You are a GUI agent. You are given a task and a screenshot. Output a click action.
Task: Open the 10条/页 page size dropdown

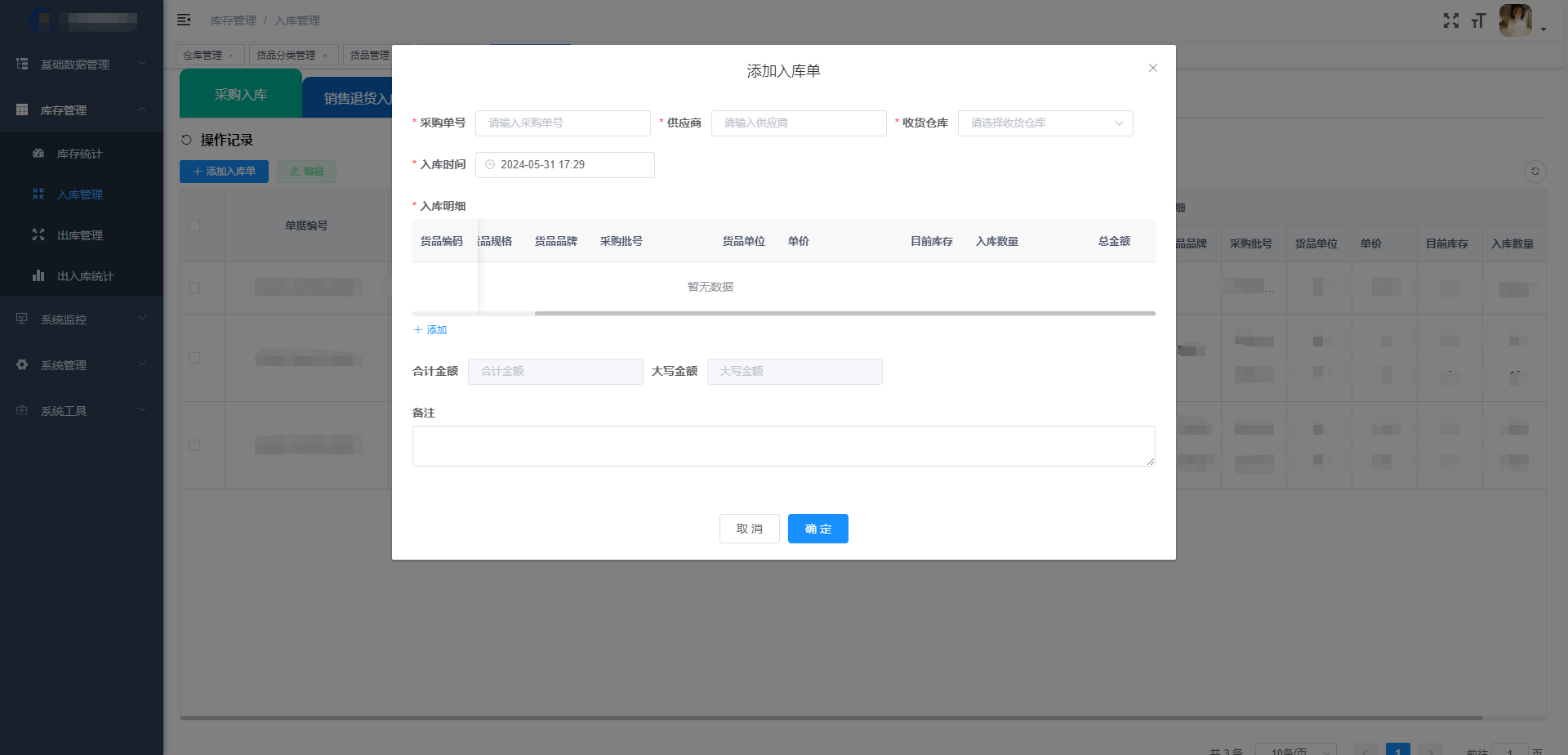1295,749
